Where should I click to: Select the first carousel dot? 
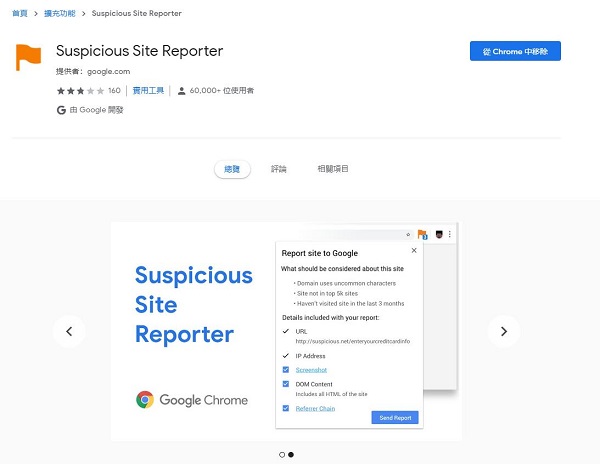pos(282,454)
